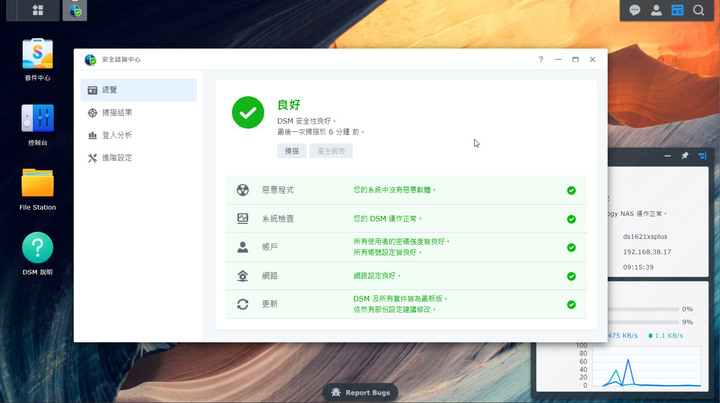Click the 惡意程式 malware row icon

242,190
